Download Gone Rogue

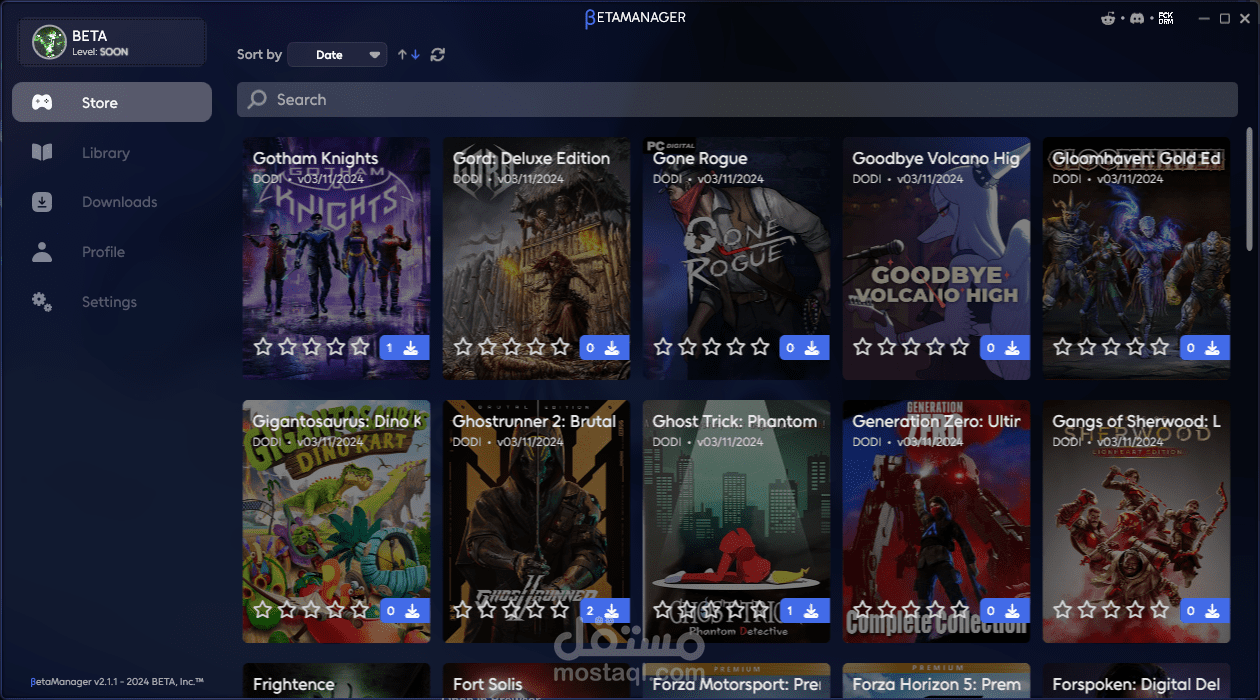[x=805, y=348]
